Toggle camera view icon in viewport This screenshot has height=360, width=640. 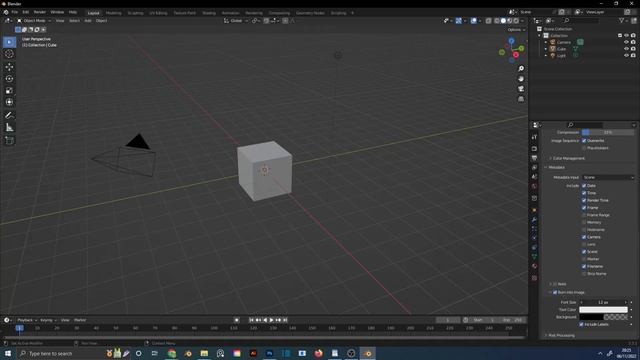point(521,89)
